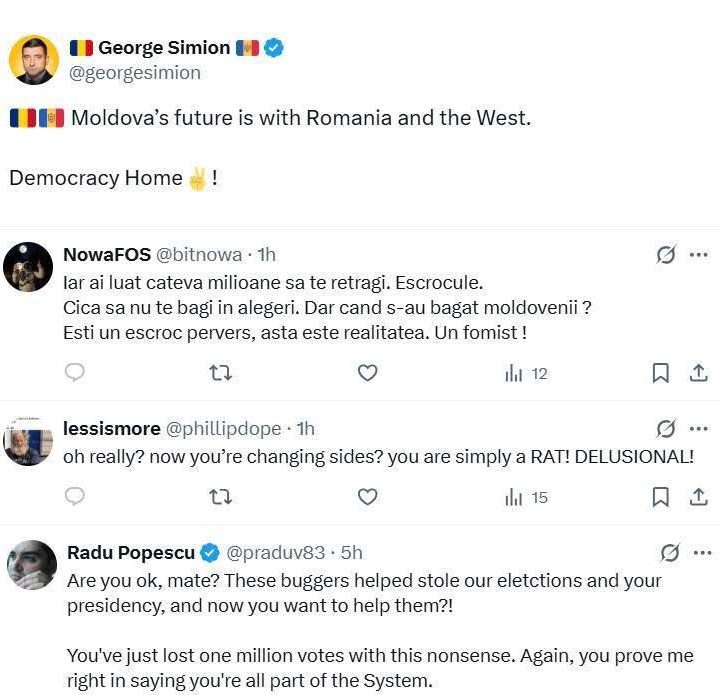View analytics showing 15 views
This screenshot has width=720, height=695.
tap(526, 496)
